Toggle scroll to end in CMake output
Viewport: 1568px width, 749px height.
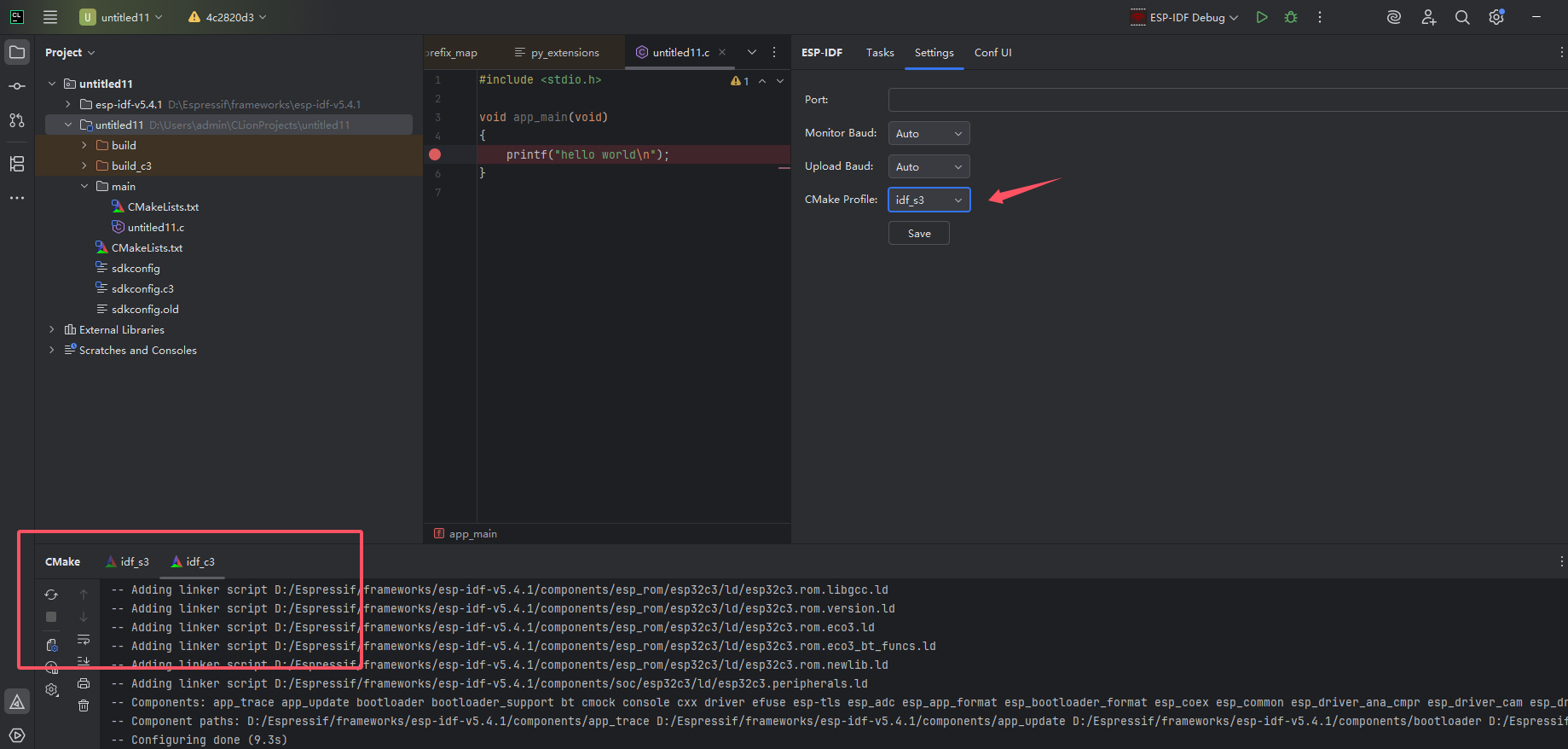click(84, 661)
